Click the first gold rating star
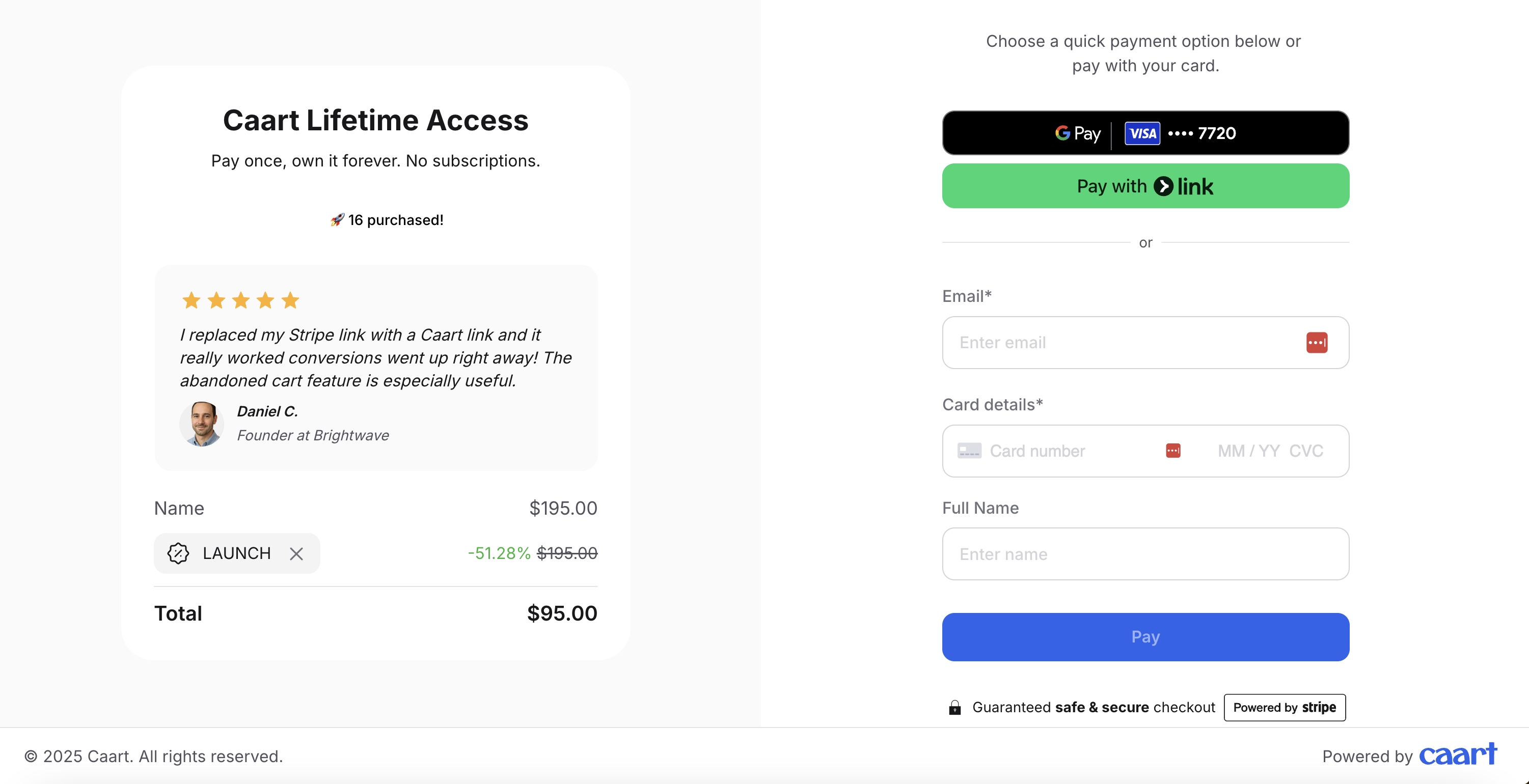The width and height of the screenshot is (1529, 784). pyautogui.click(x=191, y=300)
